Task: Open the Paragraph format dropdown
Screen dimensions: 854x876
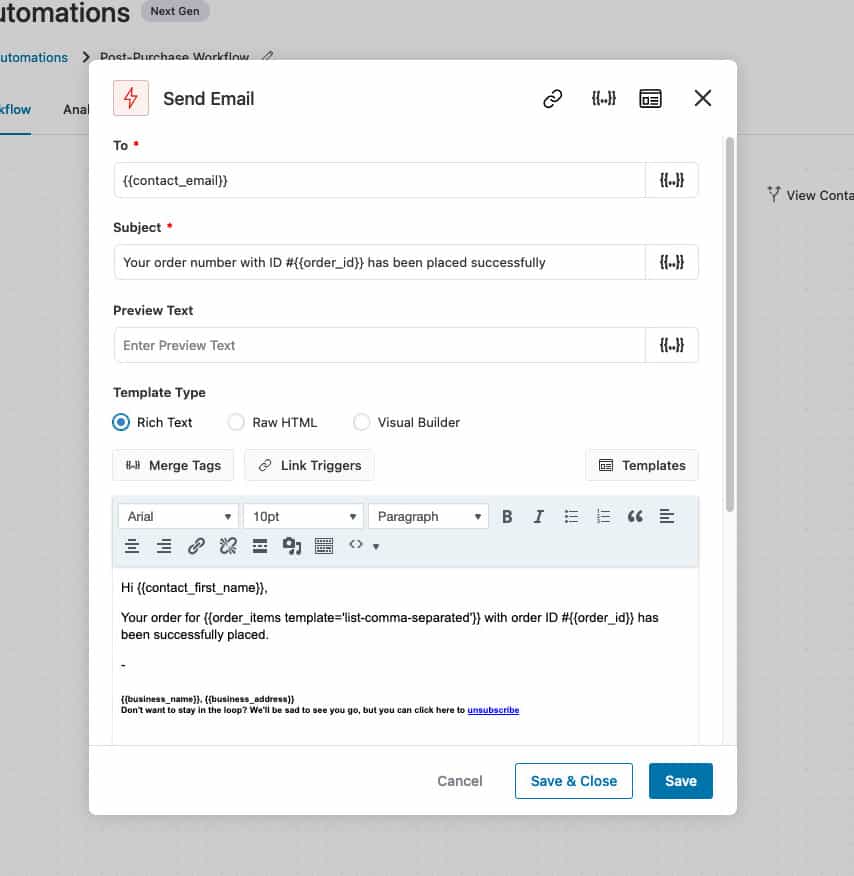Action: 428,516
